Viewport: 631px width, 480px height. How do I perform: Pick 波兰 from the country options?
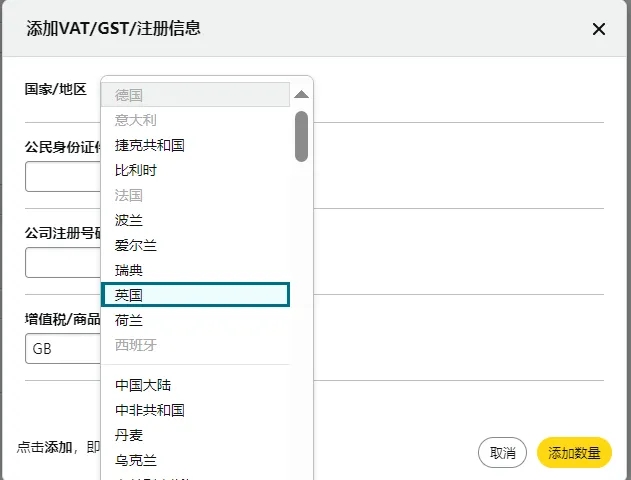coord(129,220)
